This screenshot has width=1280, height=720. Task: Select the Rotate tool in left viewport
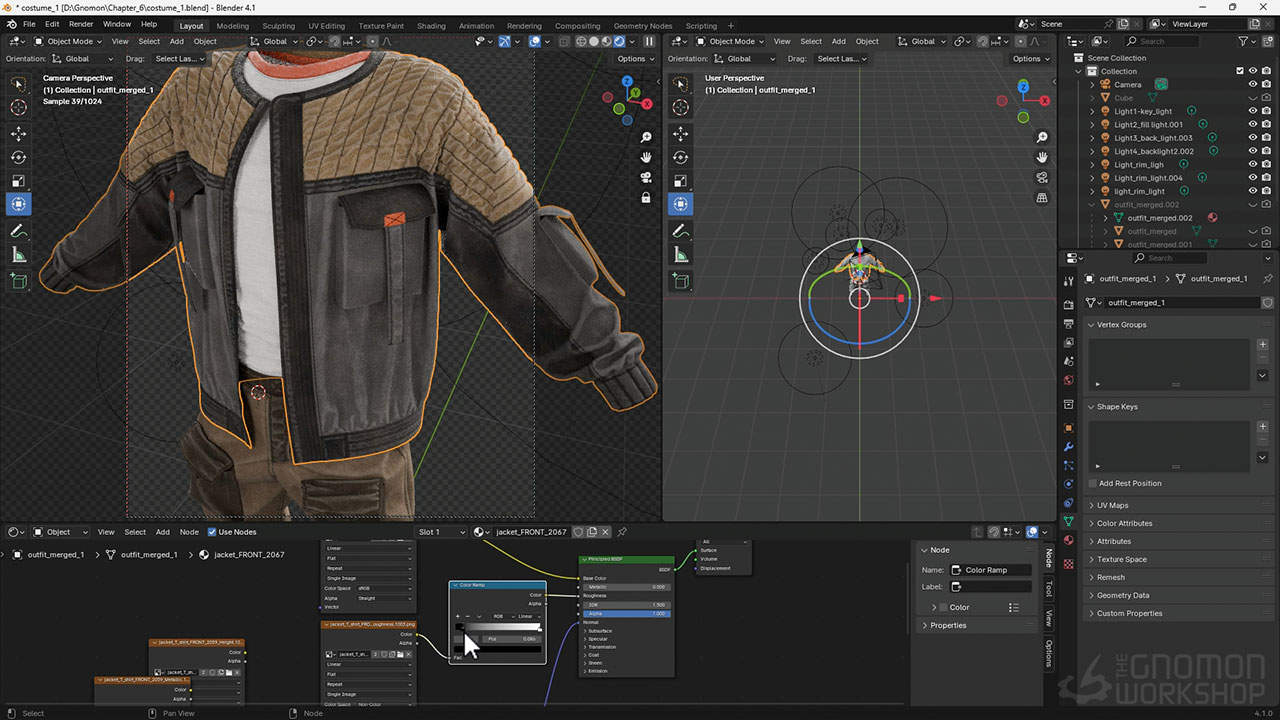[x=18, y=157]
